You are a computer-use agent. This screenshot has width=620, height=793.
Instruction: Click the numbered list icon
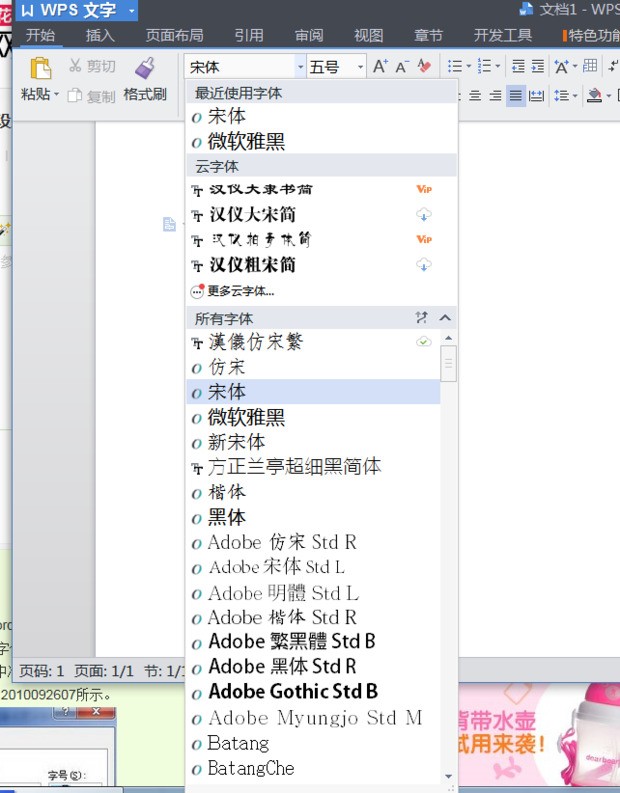(484, 66)
